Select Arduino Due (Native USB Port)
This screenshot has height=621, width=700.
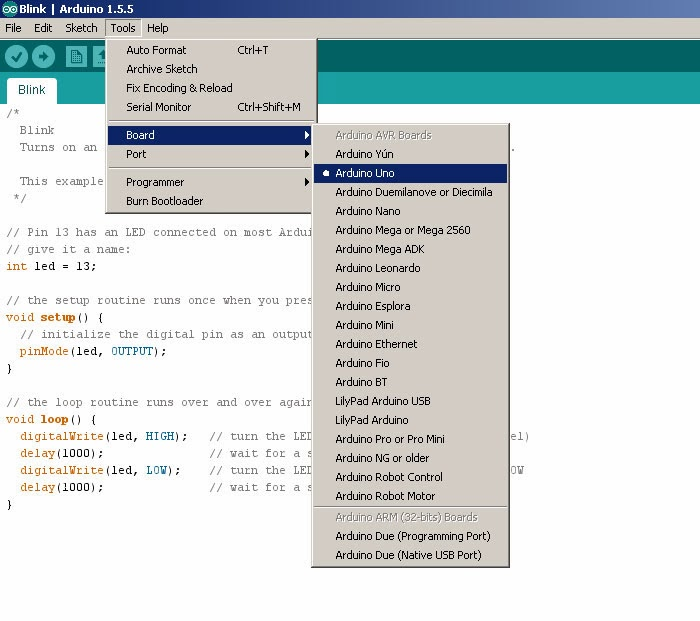tap(410, 555)
